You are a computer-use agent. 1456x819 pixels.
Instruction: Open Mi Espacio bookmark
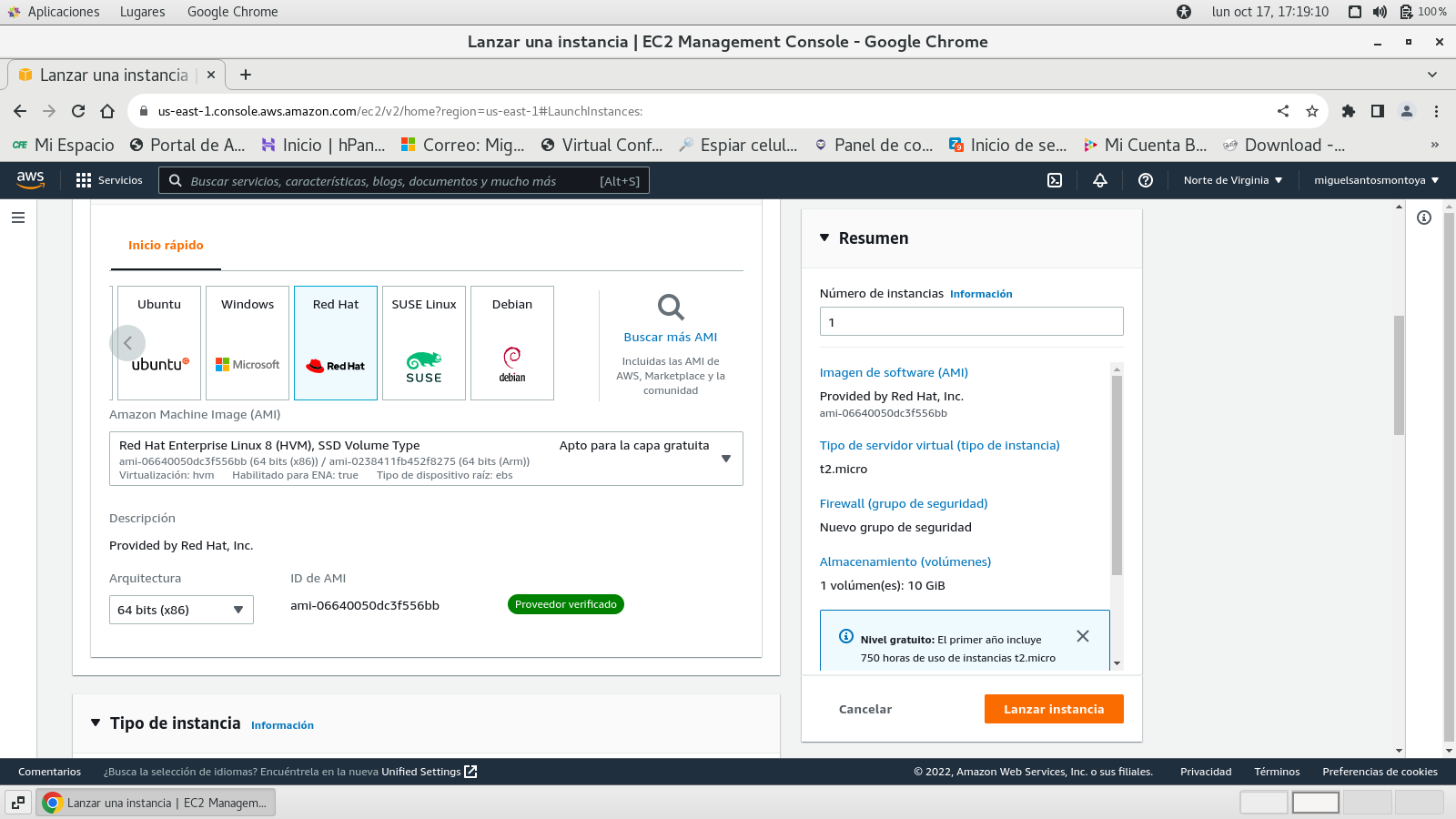click(x=63, y=145)
